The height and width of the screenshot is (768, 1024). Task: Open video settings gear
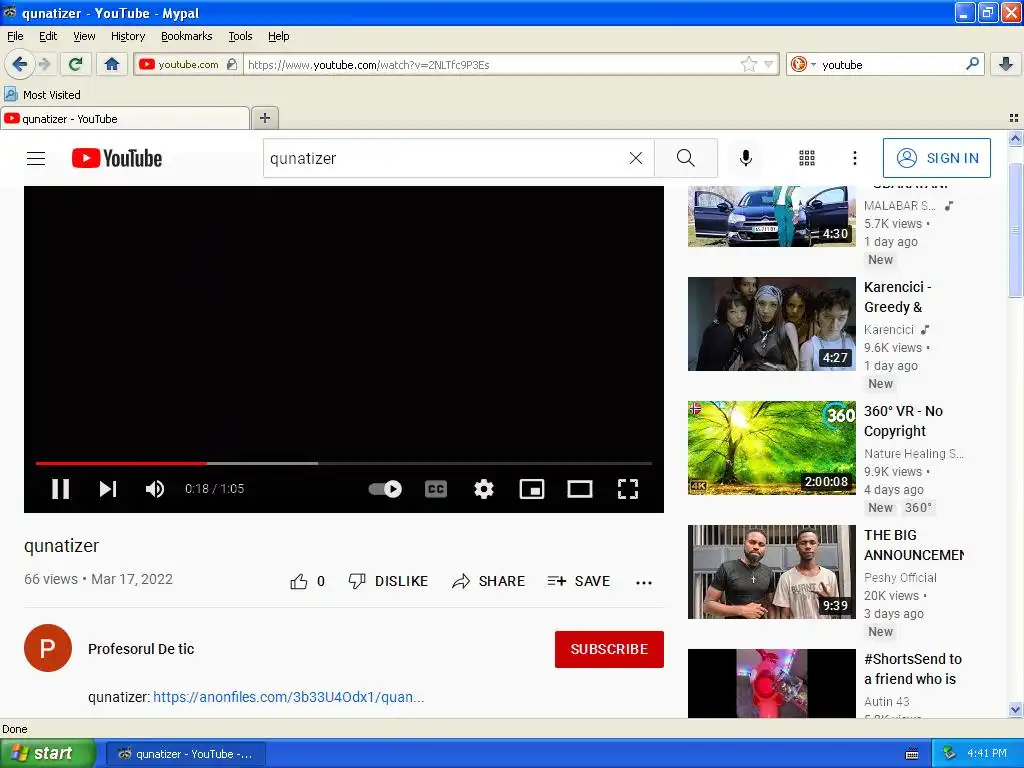coord(484,488)
